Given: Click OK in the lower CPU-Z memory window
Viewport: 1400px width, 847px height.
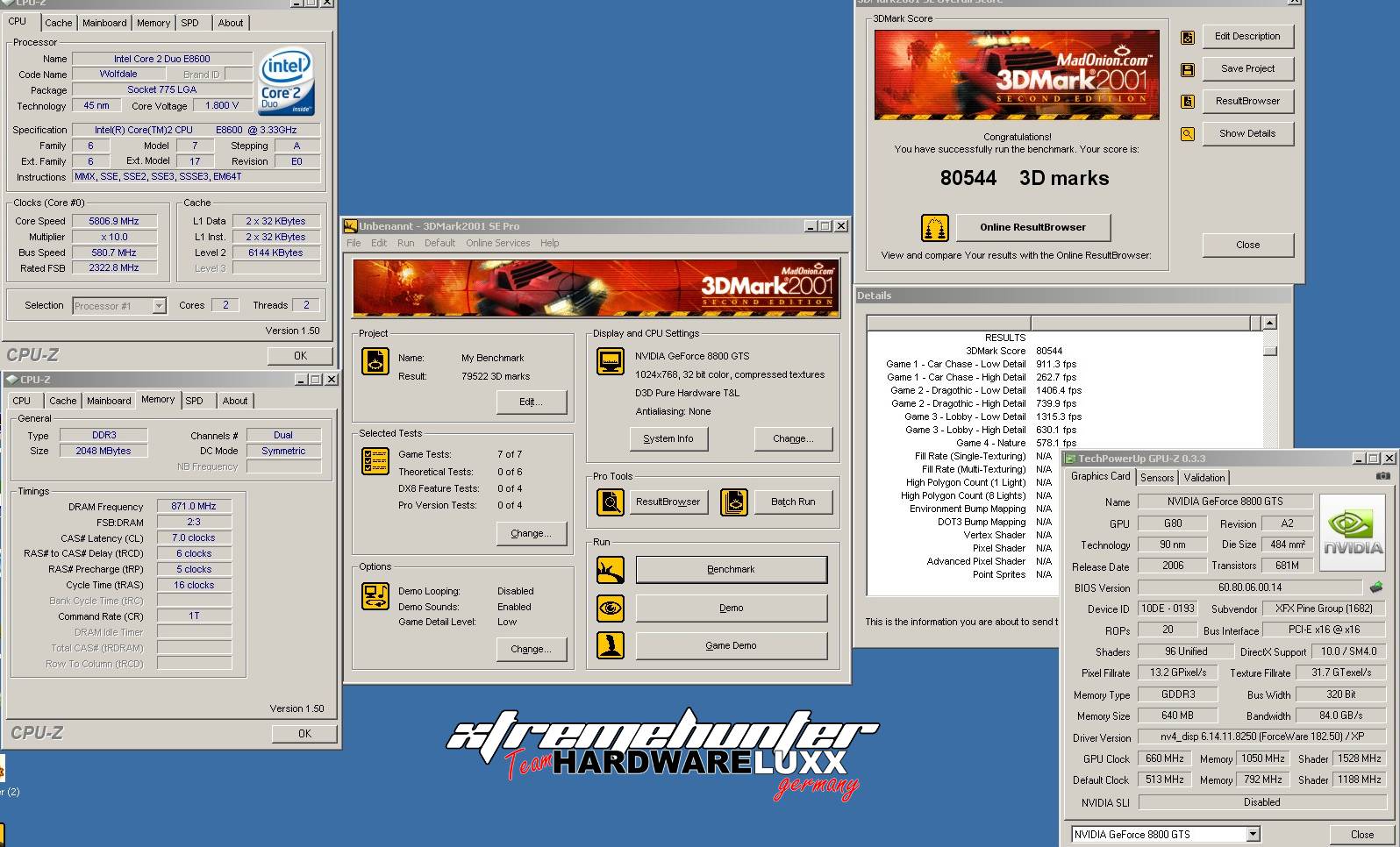Looking at the screenshot, I should coord(304,734).
